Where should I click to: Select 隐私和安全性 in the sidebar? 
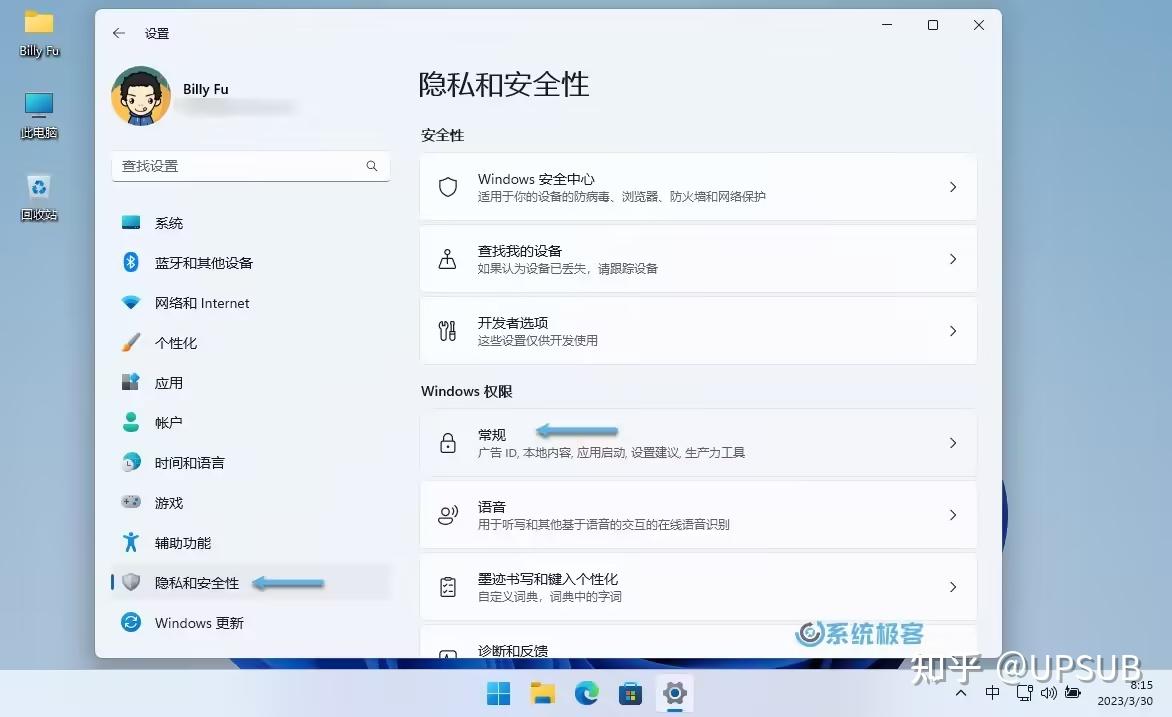coord(133,582)
